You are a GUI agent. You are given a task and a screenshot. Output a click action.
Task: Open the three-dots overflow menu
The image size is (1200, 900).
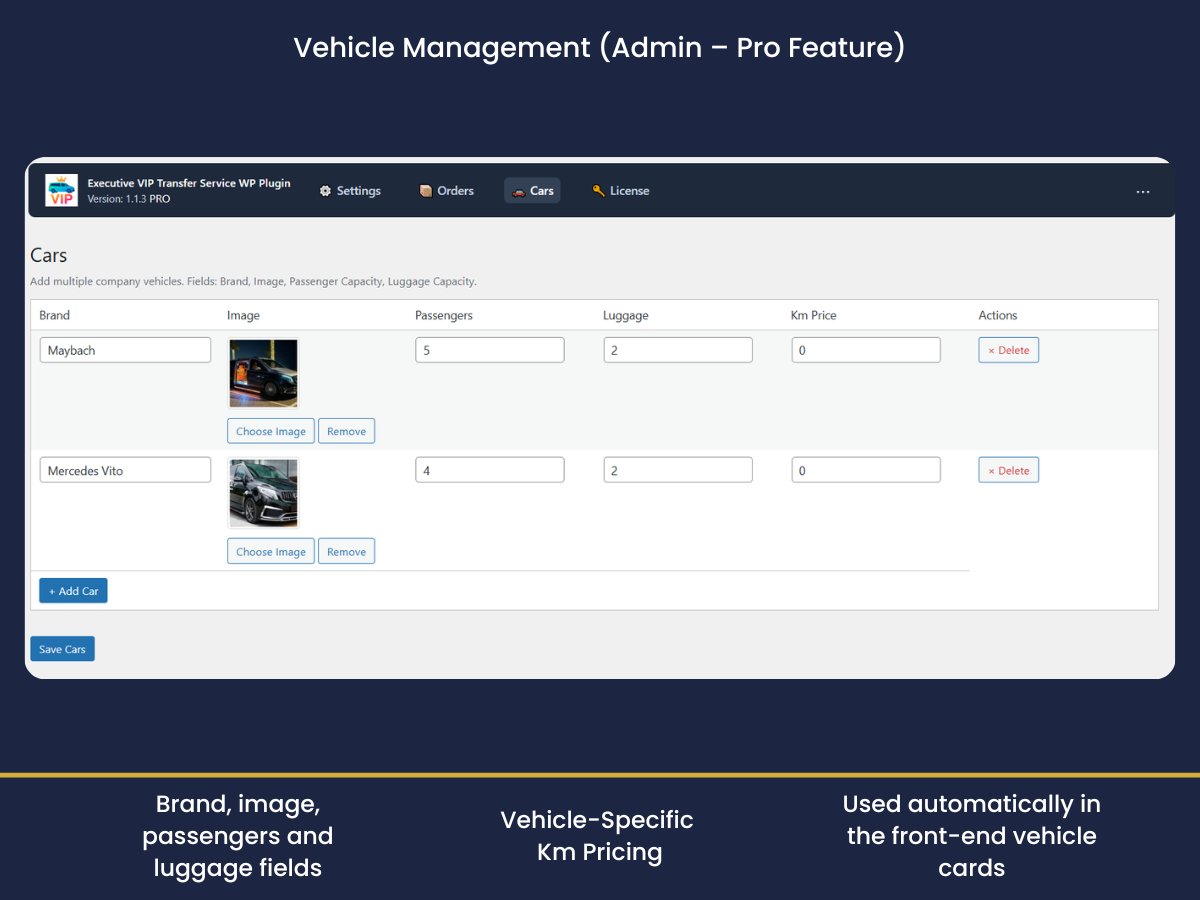coord(1143,192)
